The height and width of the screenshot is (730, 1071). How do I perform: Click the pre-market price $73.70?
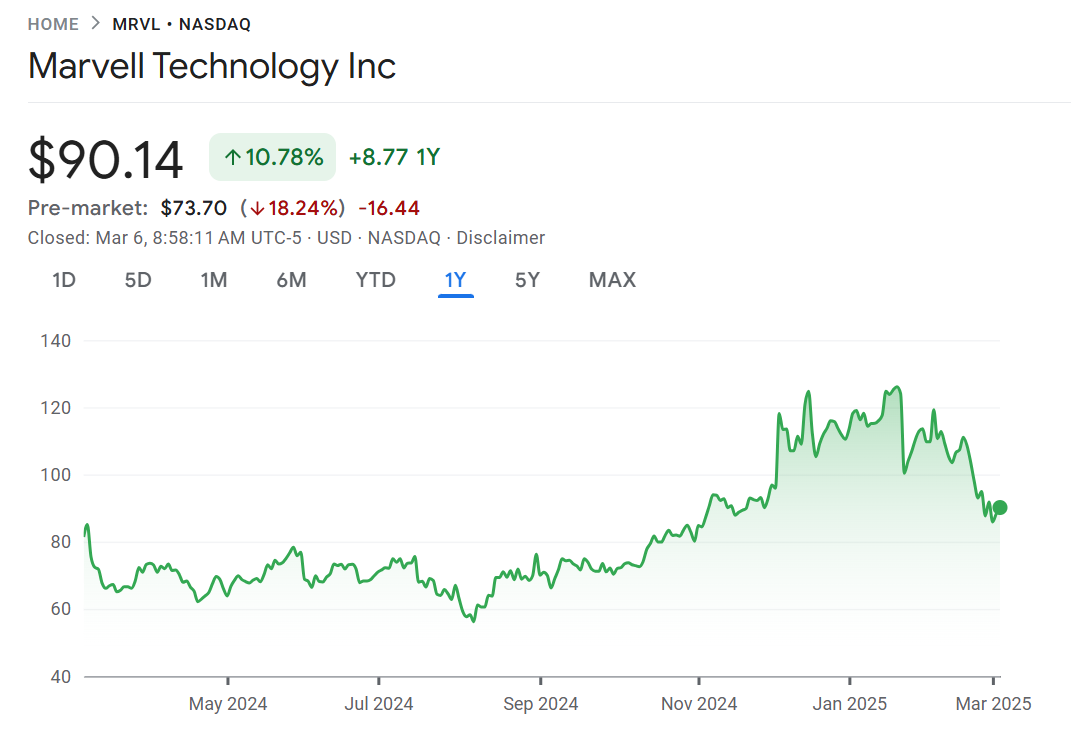point(194,208)
